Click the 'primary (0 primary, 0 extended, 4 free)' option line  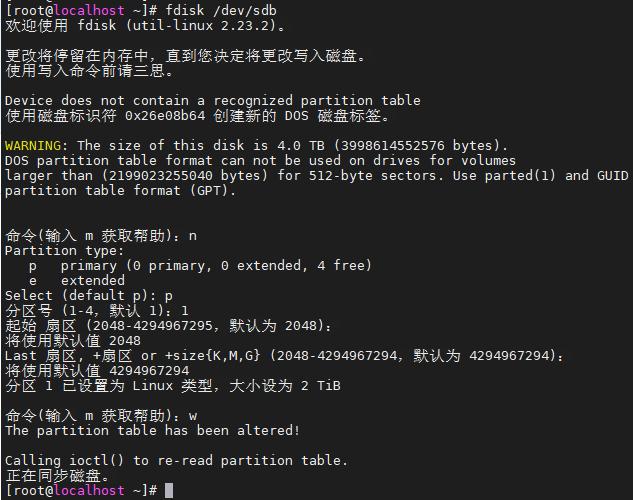point(215,265)
